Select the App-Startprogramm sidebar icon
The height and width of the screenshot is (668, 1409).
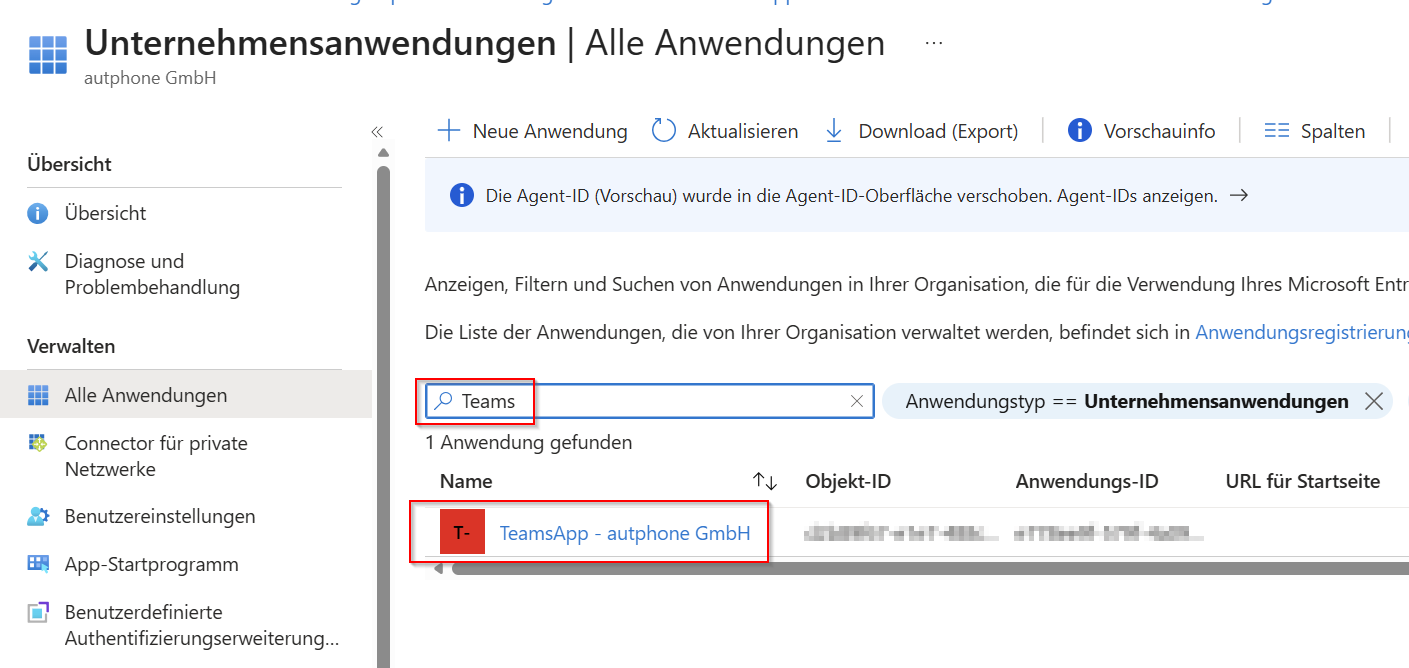(x=37, y=564)
